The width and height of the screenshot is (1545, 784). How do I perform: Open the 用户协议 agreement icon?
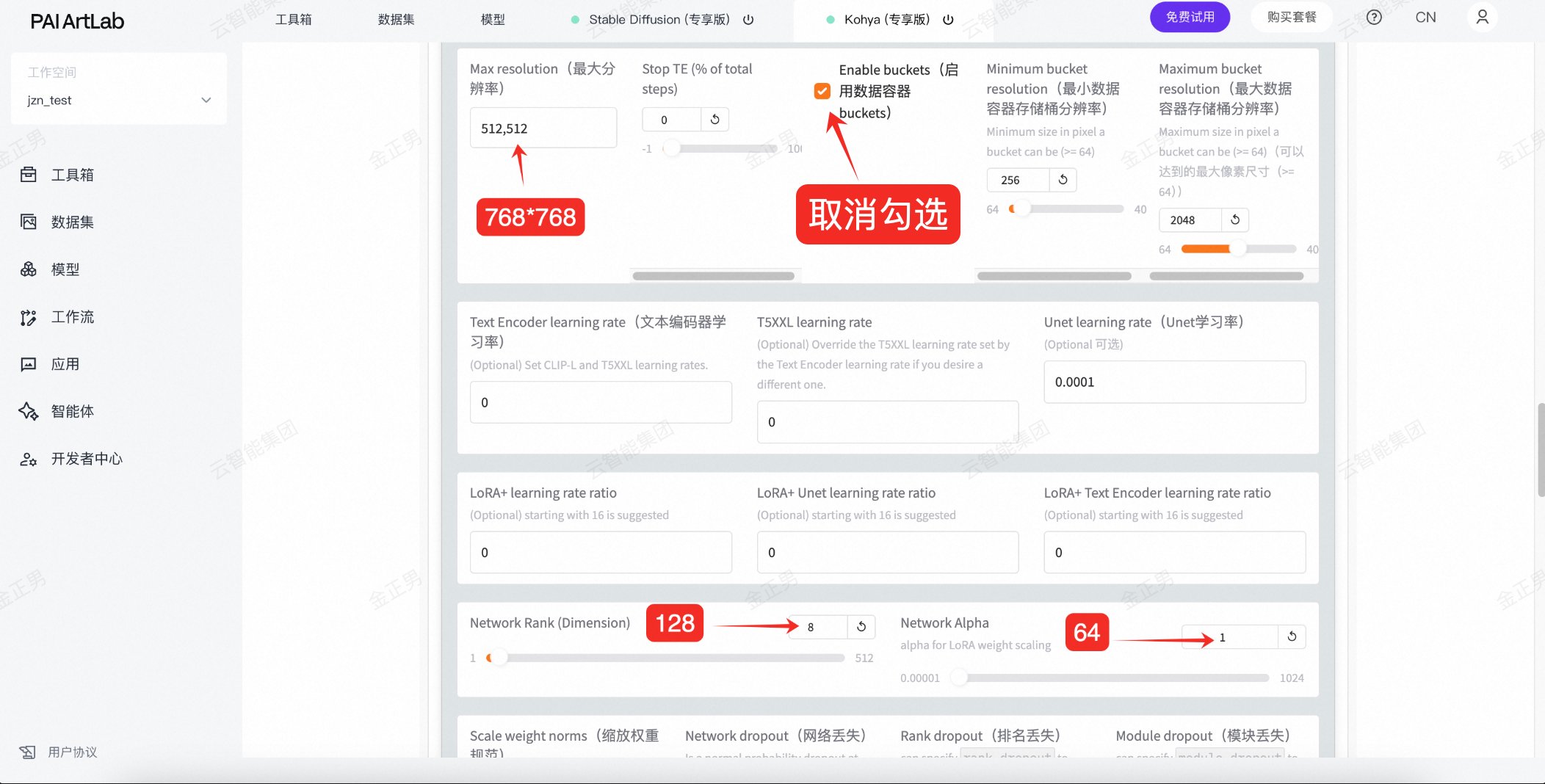coord(27,752)
